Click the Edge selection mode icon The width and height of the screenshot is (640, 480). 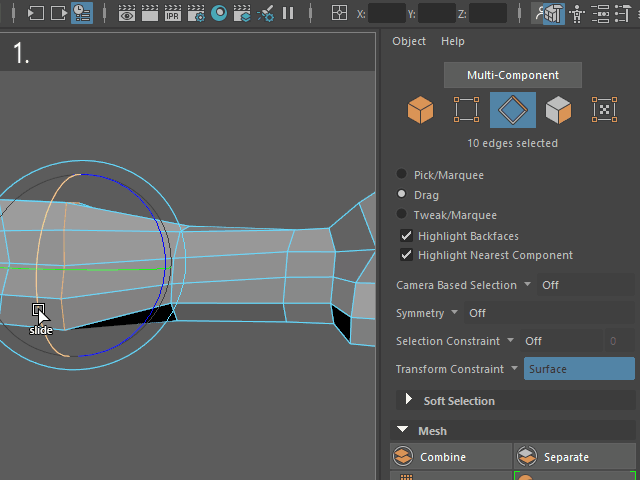coord(512,110)
